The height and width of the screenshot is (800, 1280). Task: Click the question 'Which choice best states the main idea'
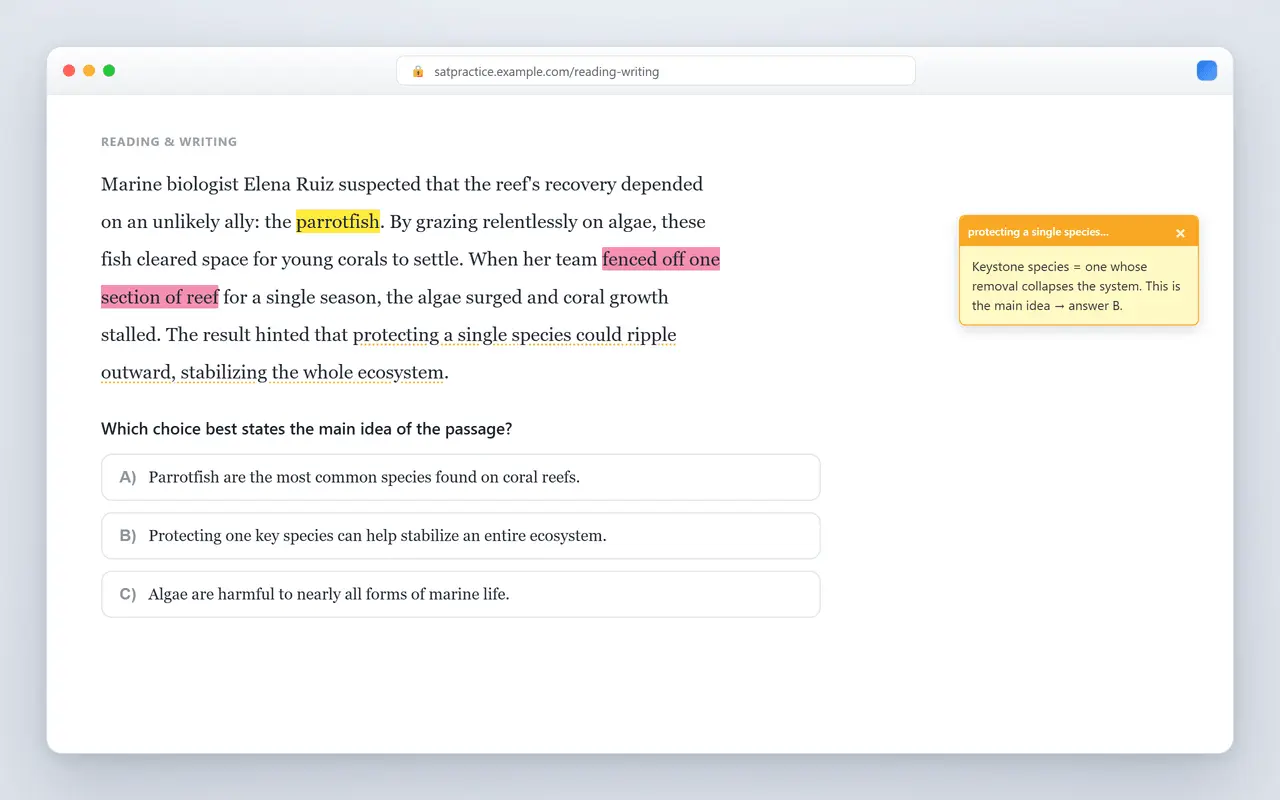[307, 429]
